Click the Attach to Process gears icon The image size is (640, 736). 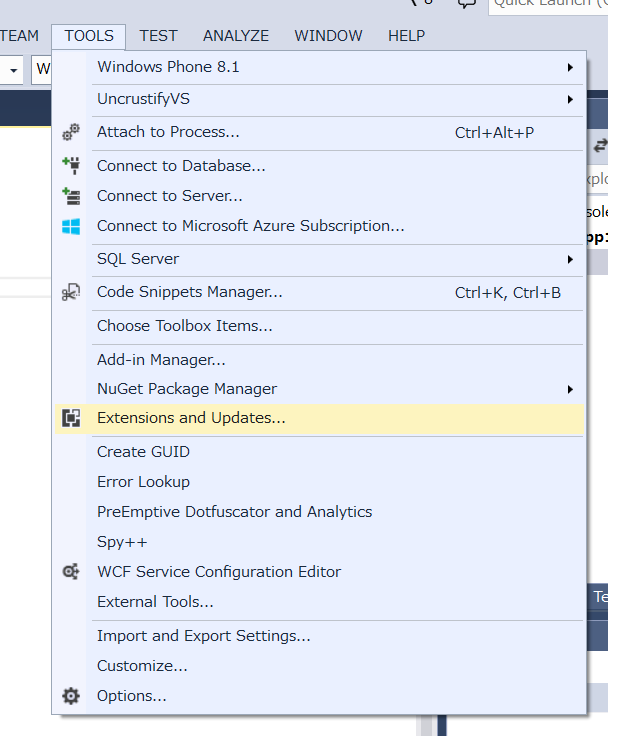tap(71, 132)
